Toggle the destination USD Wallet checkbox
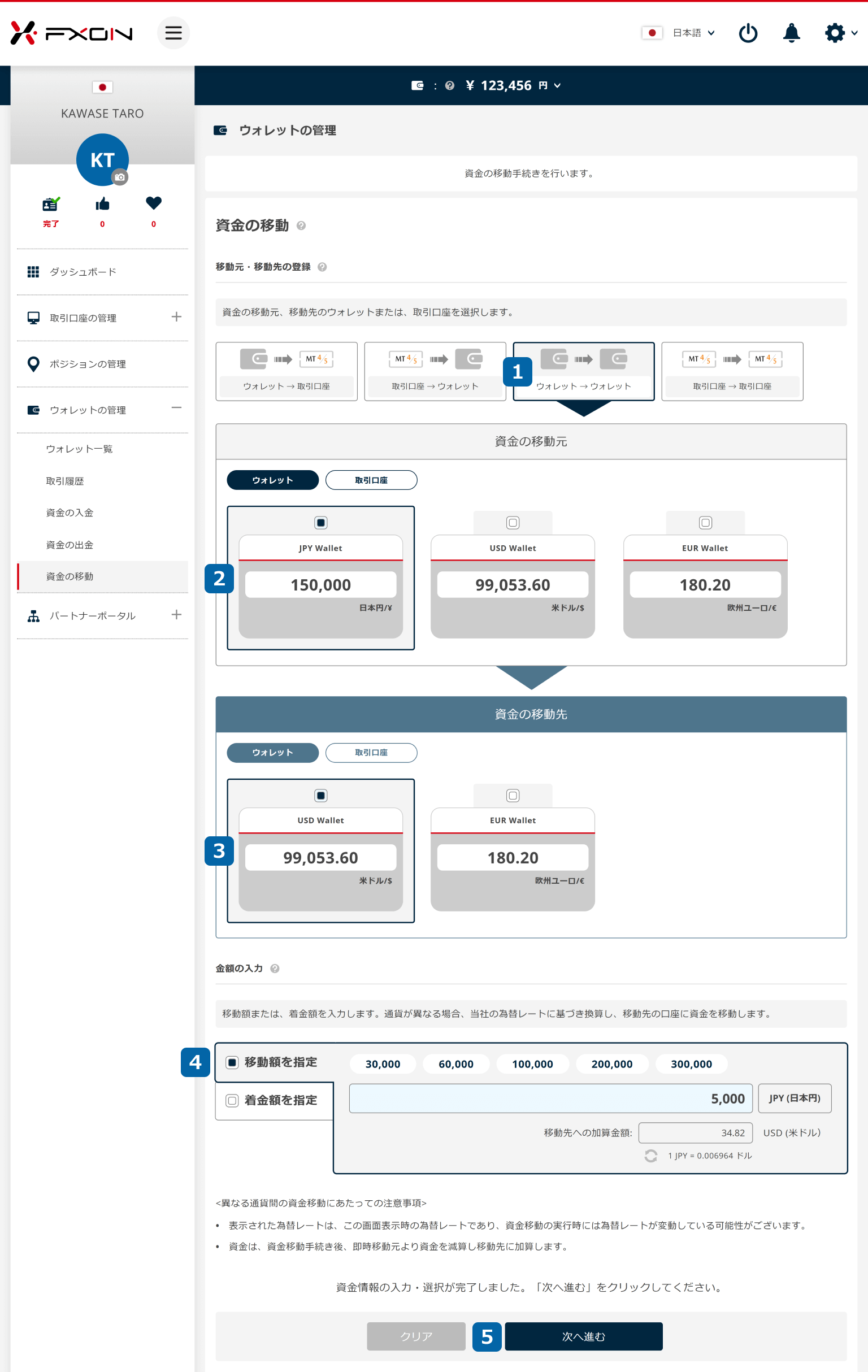Image resolution: width=868 pixels, height=1372 pixels. [x=321, y=796]
